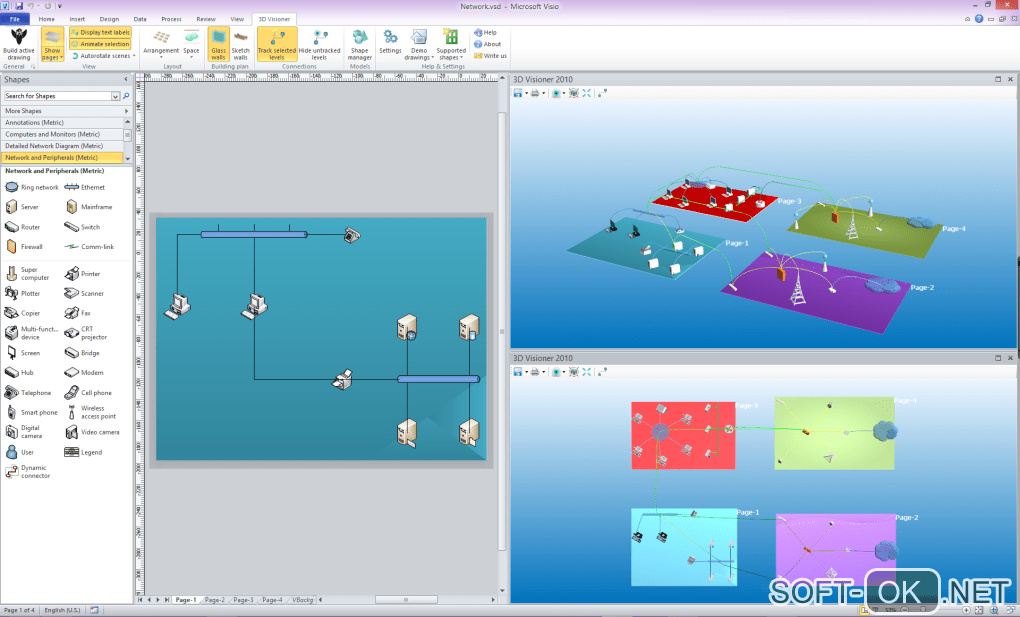This screenshot has width=1020, height=617.
Task: Click English (U.S.) language in status bar
Action: click(x=62, y=610)
